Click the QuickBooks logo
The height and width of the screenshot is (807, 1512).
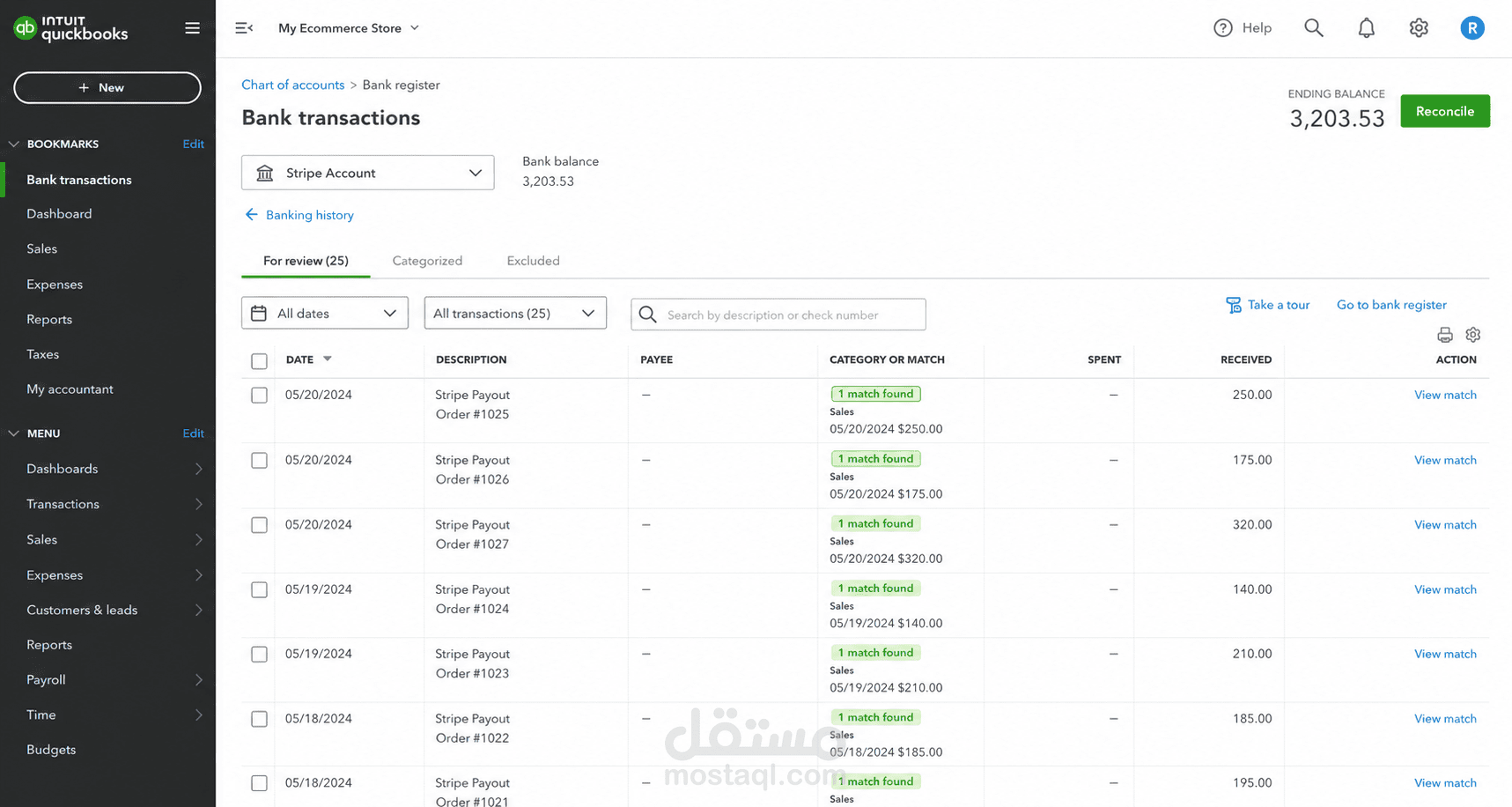(70, 28)
